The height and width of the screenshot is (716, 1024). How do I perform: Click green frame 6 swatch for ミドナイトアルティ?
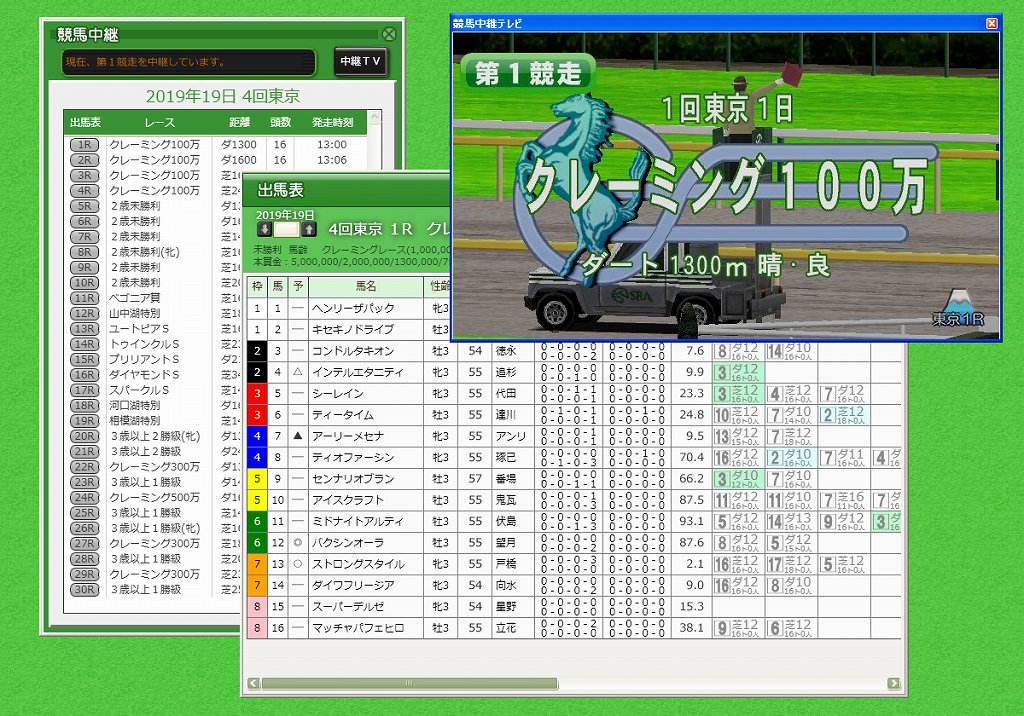[x=257, y=521]
